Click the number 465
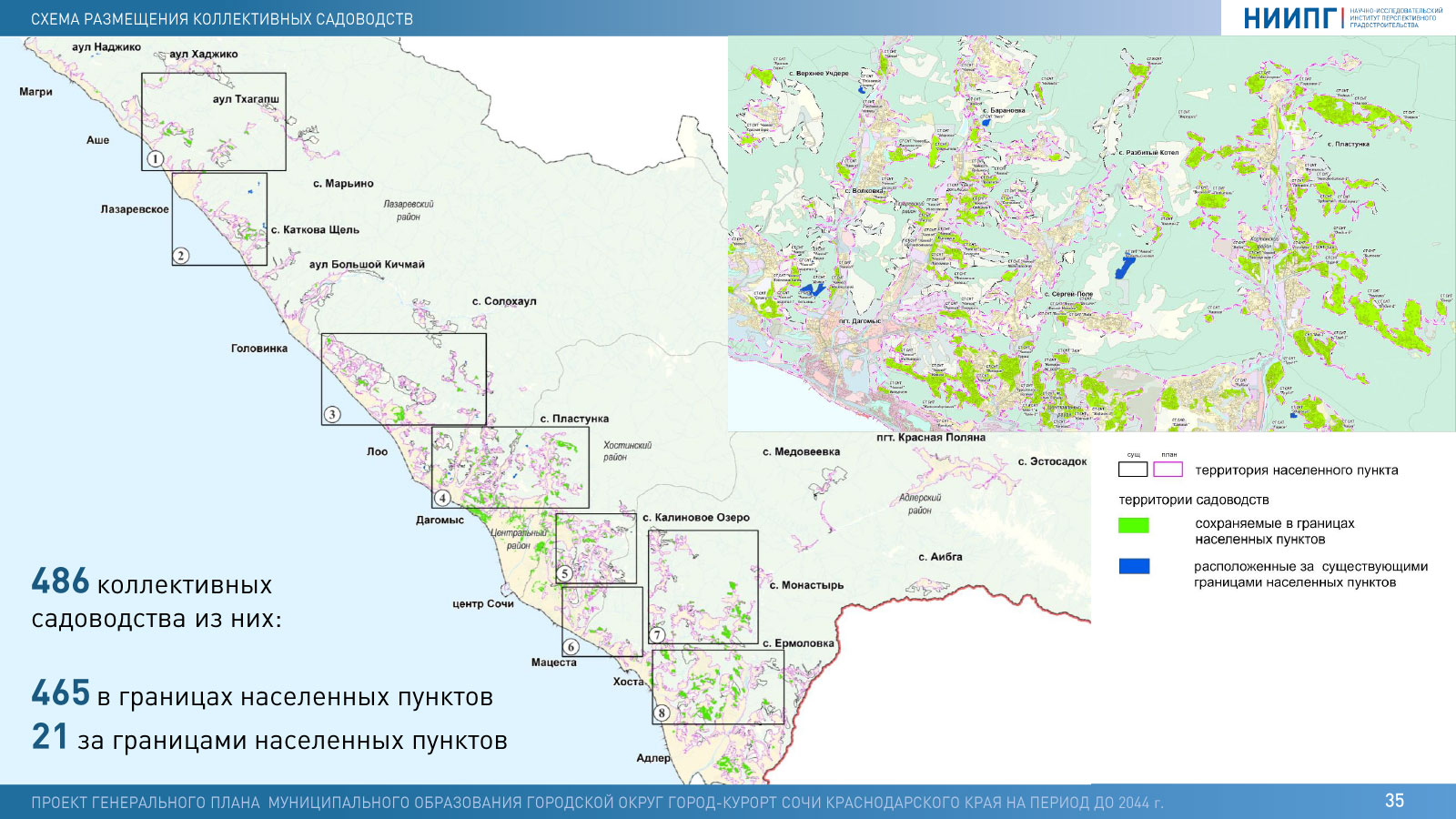 coord(61,693)
